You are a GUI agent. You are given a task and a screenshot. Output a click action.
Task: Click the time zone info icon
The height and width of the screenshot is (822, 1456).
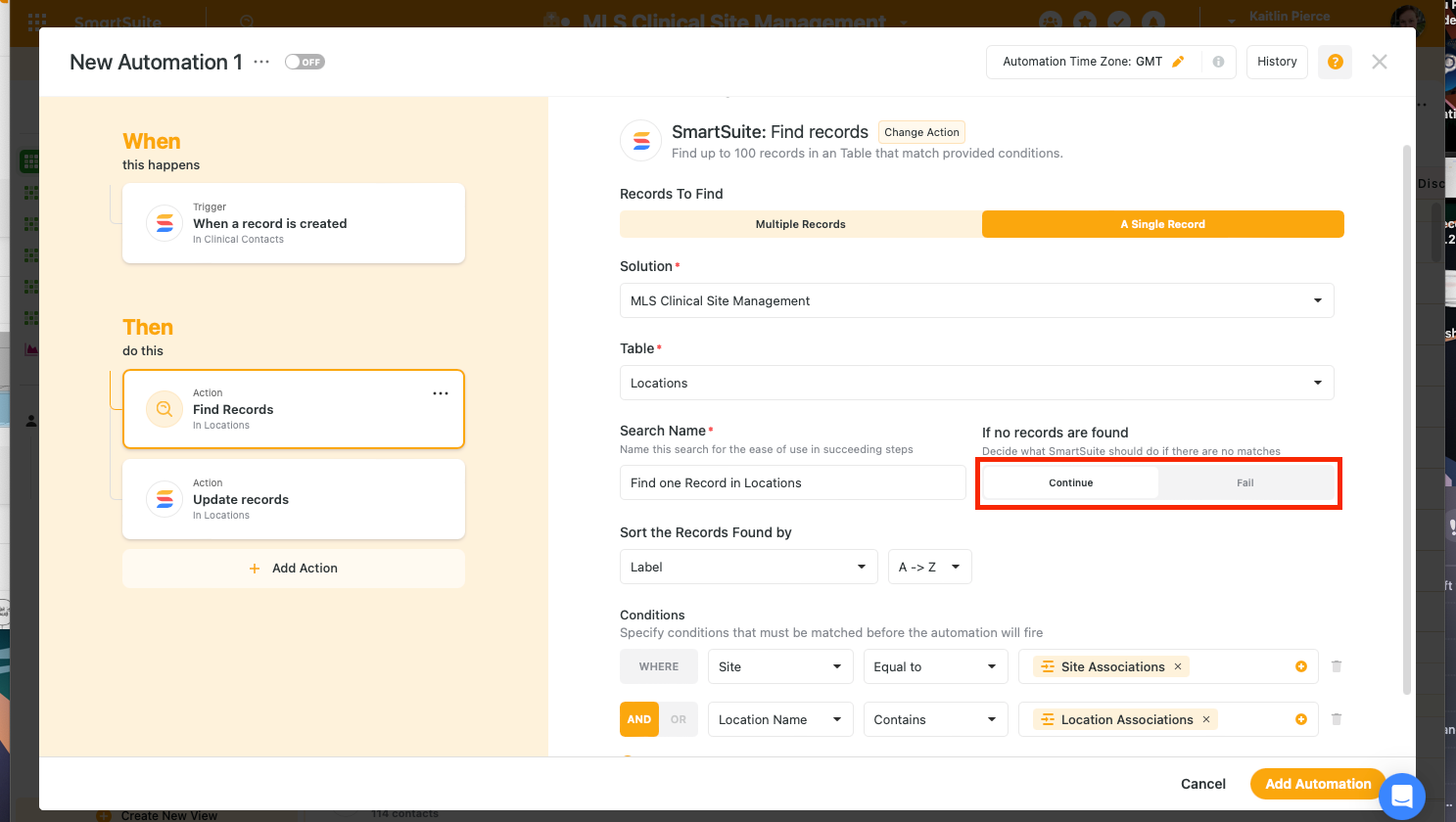[x=1218, y=62]
